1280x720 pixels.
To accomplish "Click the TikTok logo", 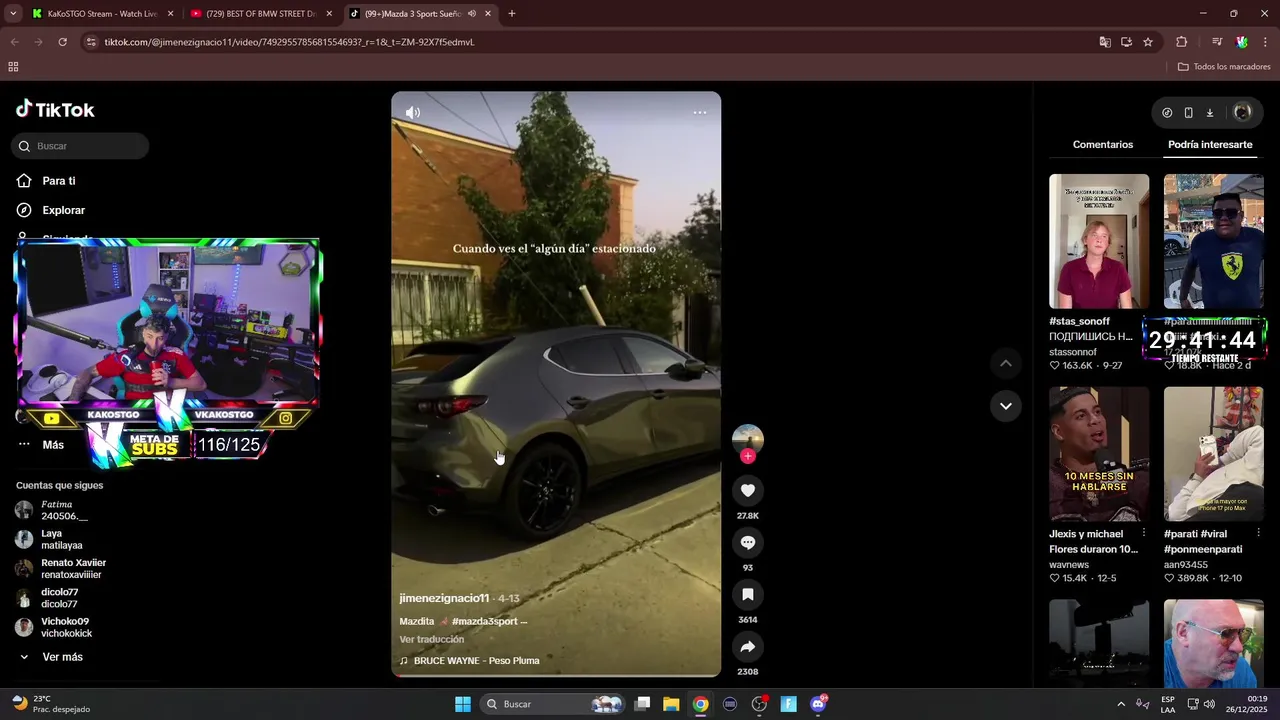I will click(x=55, y=110).
